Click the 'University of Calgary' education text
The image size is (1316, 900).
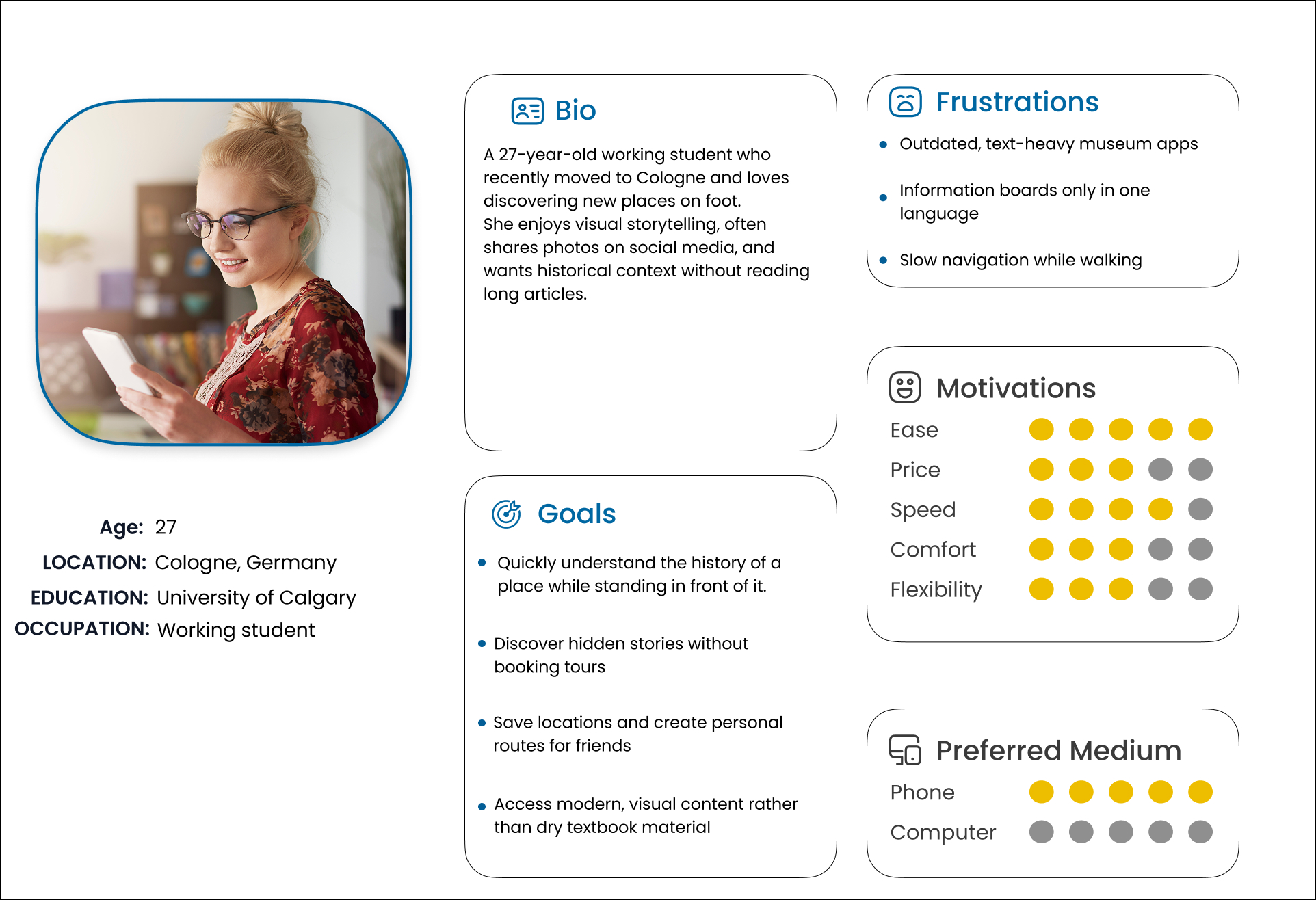[256, 597]
